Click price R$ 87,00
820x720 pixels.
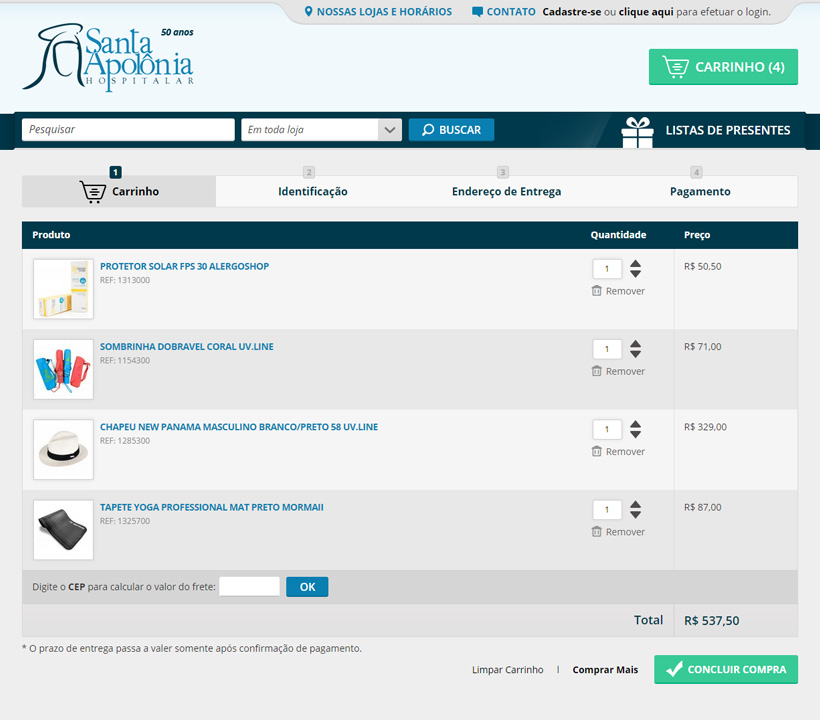tap(702, 507)
